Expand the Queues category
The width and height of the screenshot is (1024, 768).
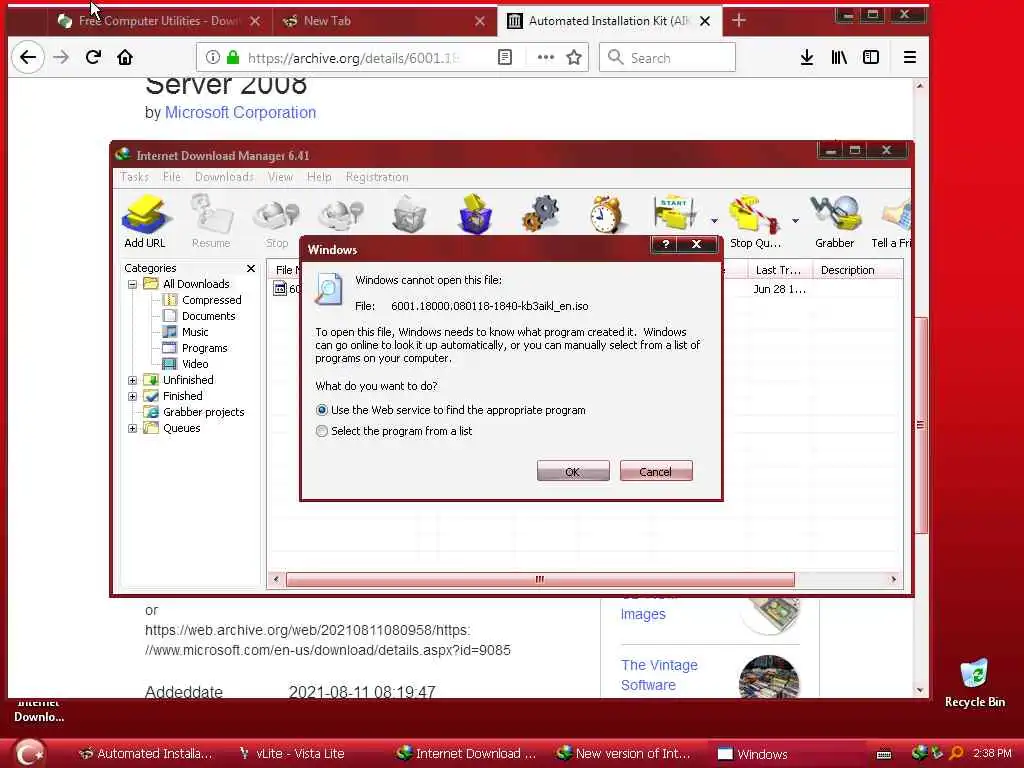click(x=133, y=428)
